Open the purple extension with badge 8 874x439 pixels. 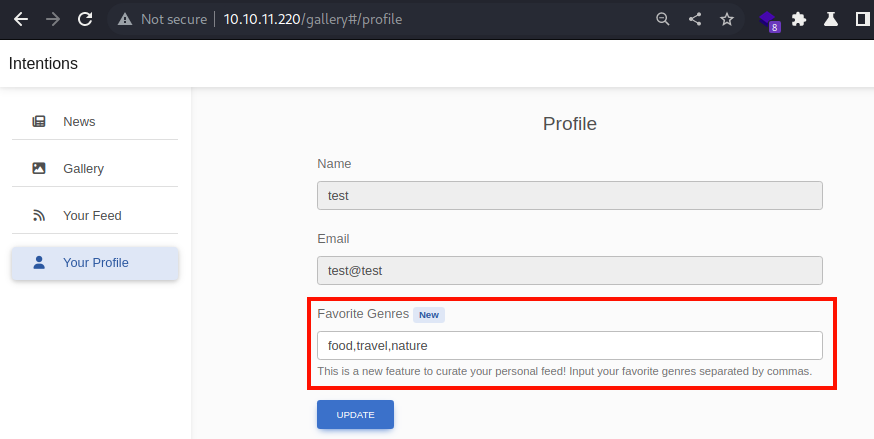(x=769, y=21)
